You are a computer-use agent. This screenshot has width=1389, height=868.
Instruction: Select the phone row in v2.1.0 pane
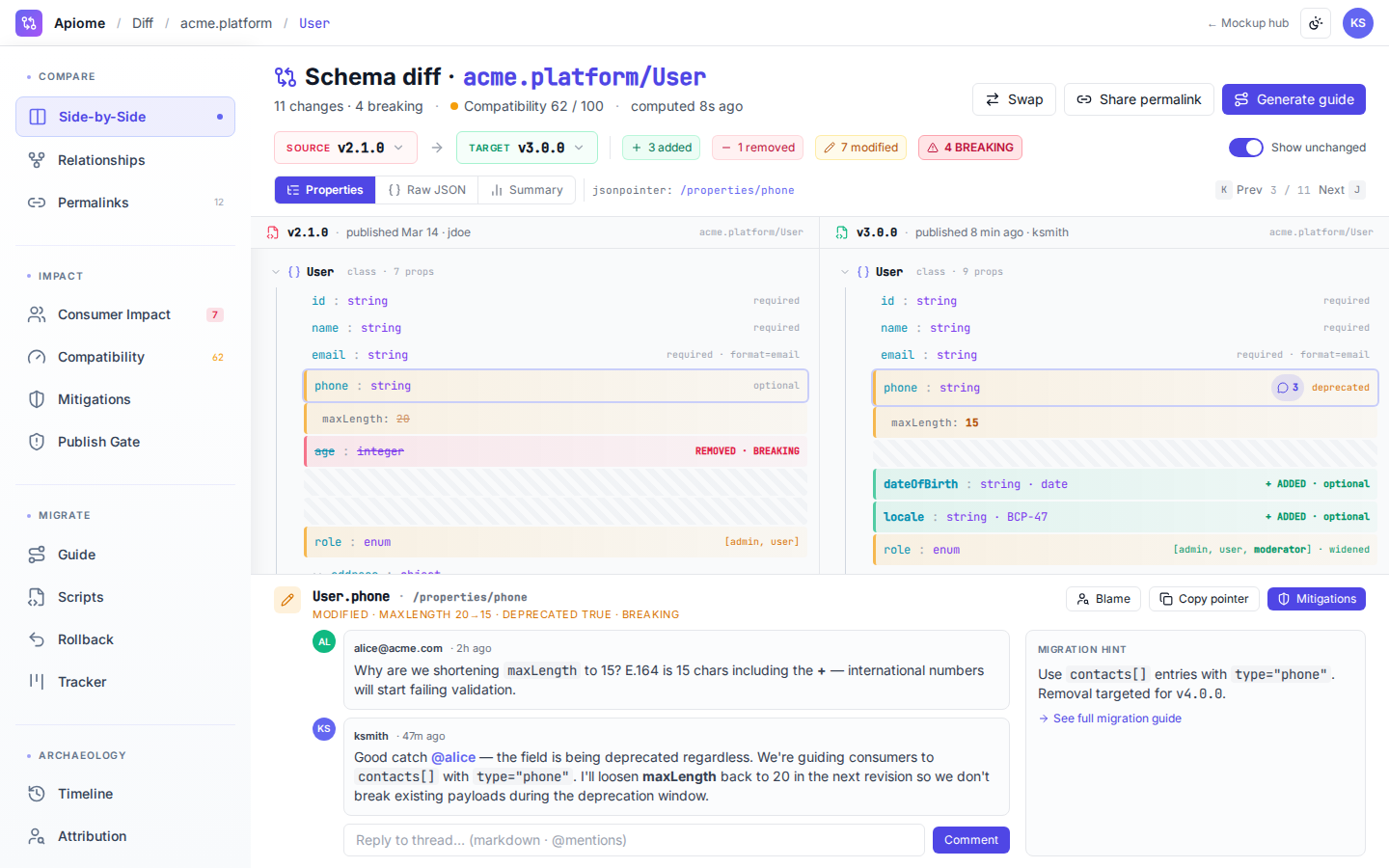[x=556, y=386]
